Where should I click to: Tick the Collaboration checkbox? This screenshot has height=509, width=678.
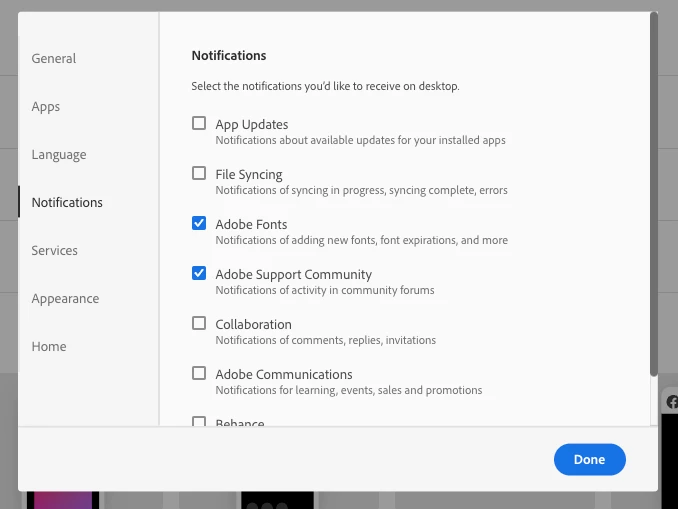tap(199, 323)
